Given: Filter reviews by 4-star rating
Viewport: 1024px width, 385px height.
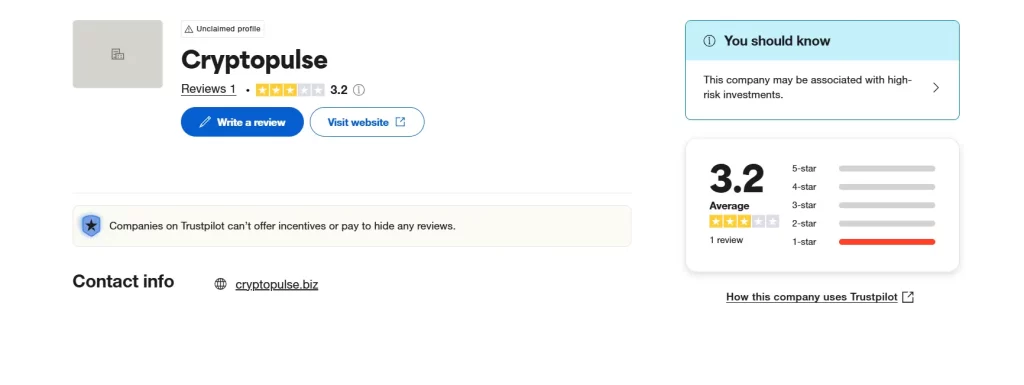Looking at the screenshot, I should (863, 187).
